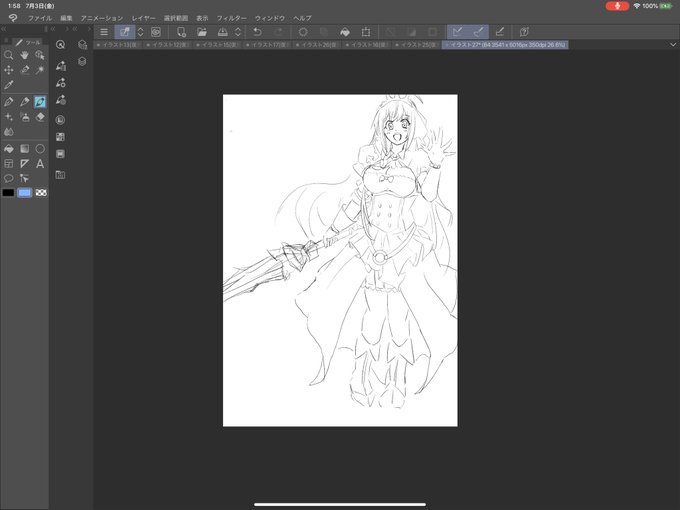Open the hamburger menu in command bar

[x=104, y=32]
